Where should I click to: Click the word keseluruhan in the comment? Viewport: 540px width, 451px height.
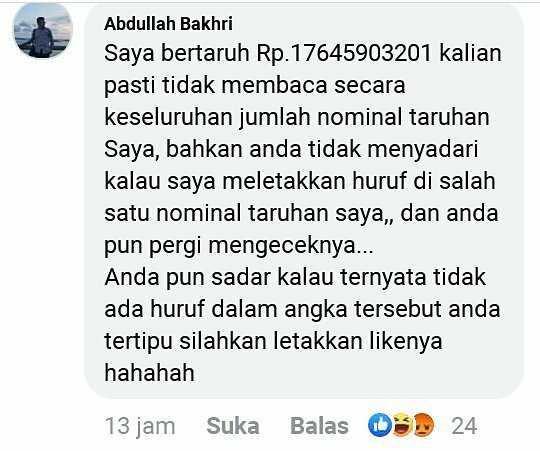click(x=168, y=117)
